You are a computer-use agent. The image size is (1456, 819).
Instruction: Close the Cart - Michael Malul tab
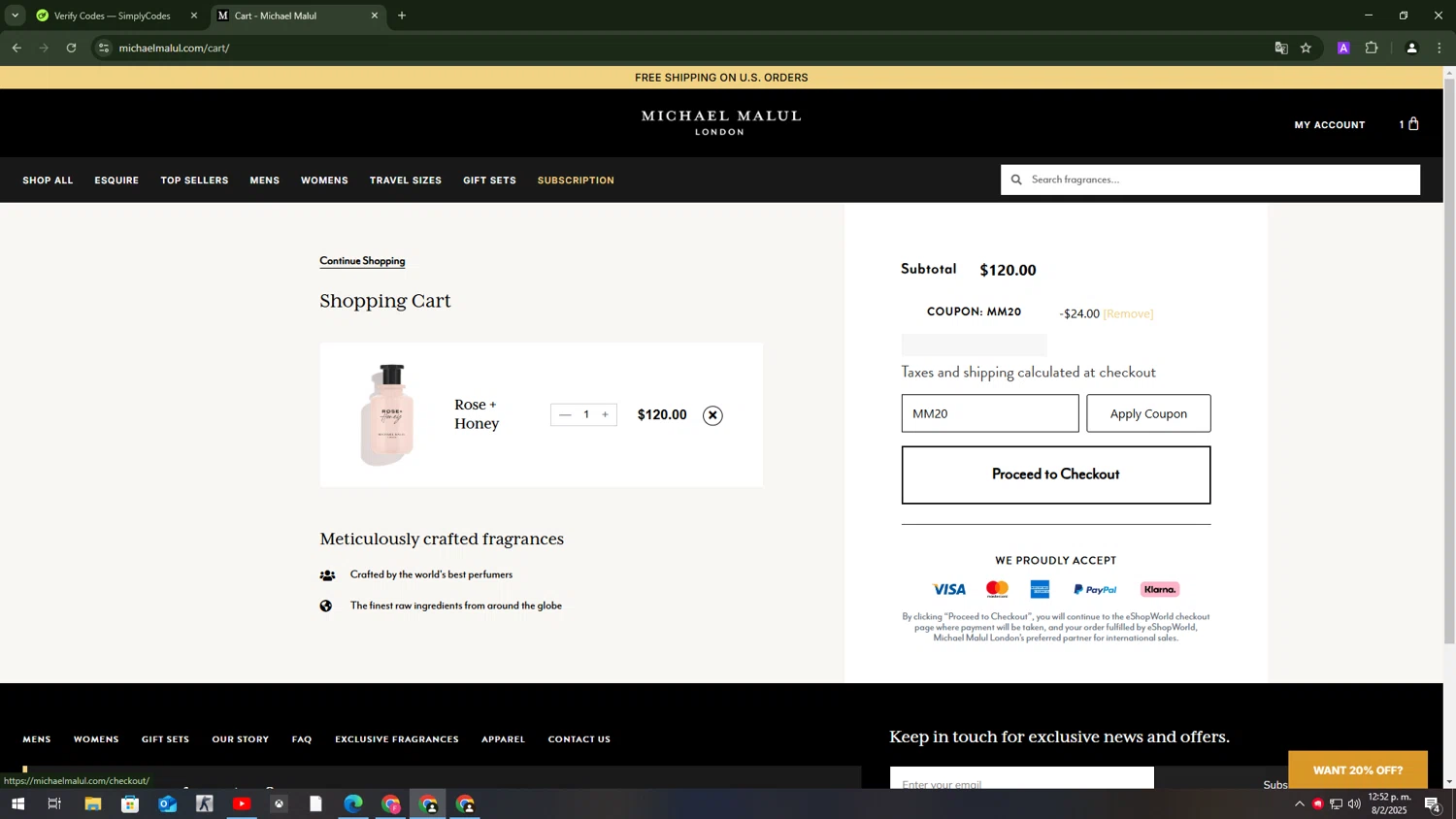[x=375, y=16]
